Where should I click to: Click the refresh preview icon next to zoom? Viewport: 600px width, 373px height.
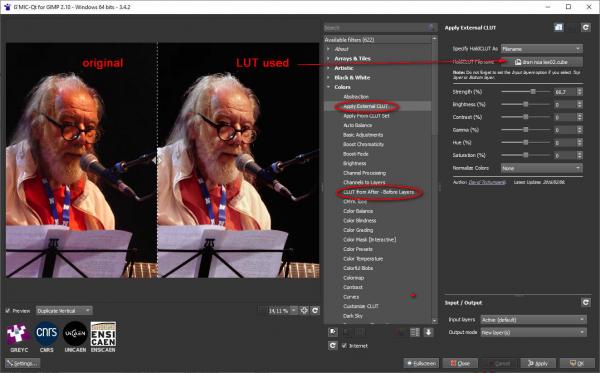click(315, 311)
